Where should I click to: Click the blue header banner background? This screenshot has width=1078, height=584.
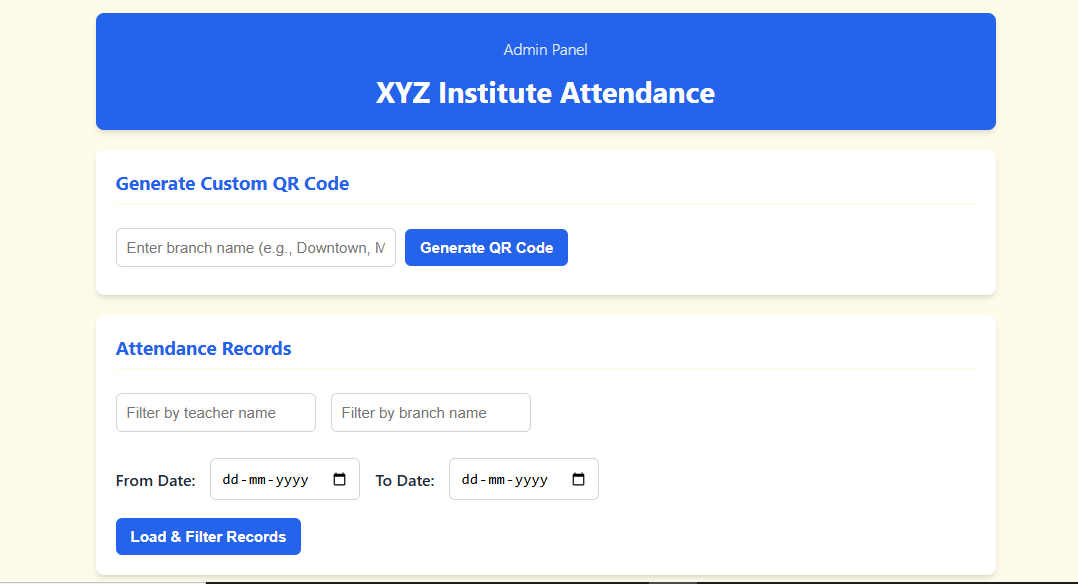coord(850,72)
